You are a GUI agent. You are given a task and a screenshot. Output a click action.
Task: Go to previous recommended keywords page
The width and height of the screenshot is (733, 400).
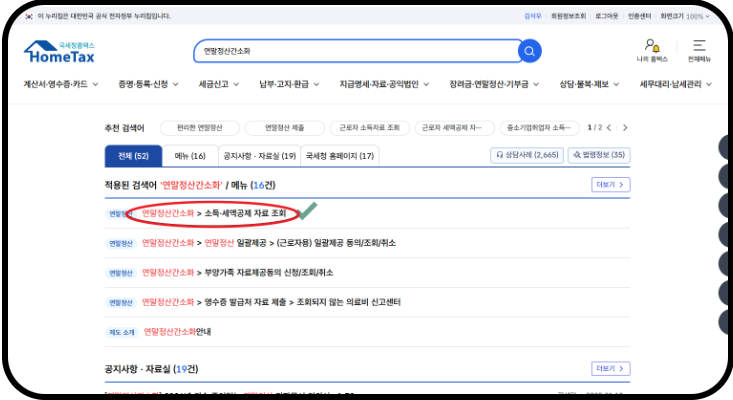pyautogui.click(x=609, y=128)
